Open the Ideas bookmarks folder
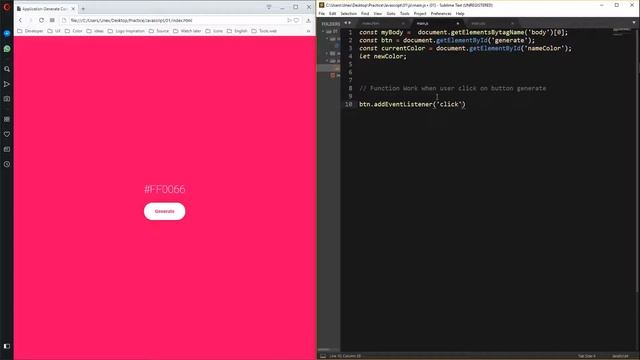The width and height of the screenshot is (640, 360). (x=95, y=31)
